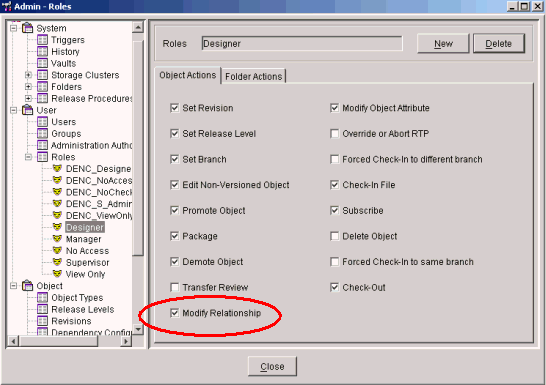Click the User folder icon in tree
The width and height of the screenshot is (546, 385).
28,110
